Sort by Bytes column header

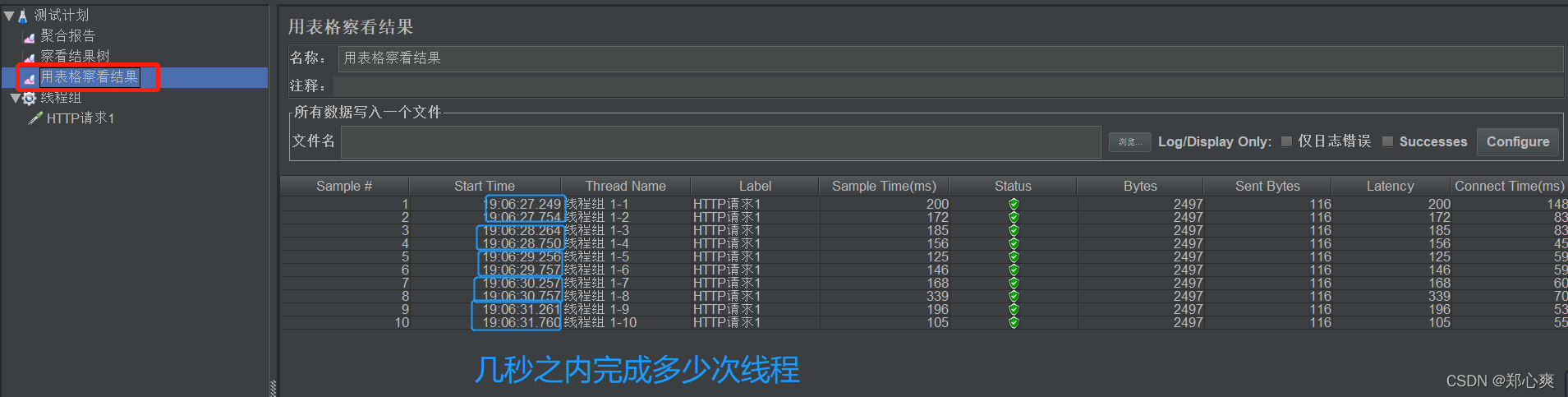pyautogui.click(x=1140, y=186)
